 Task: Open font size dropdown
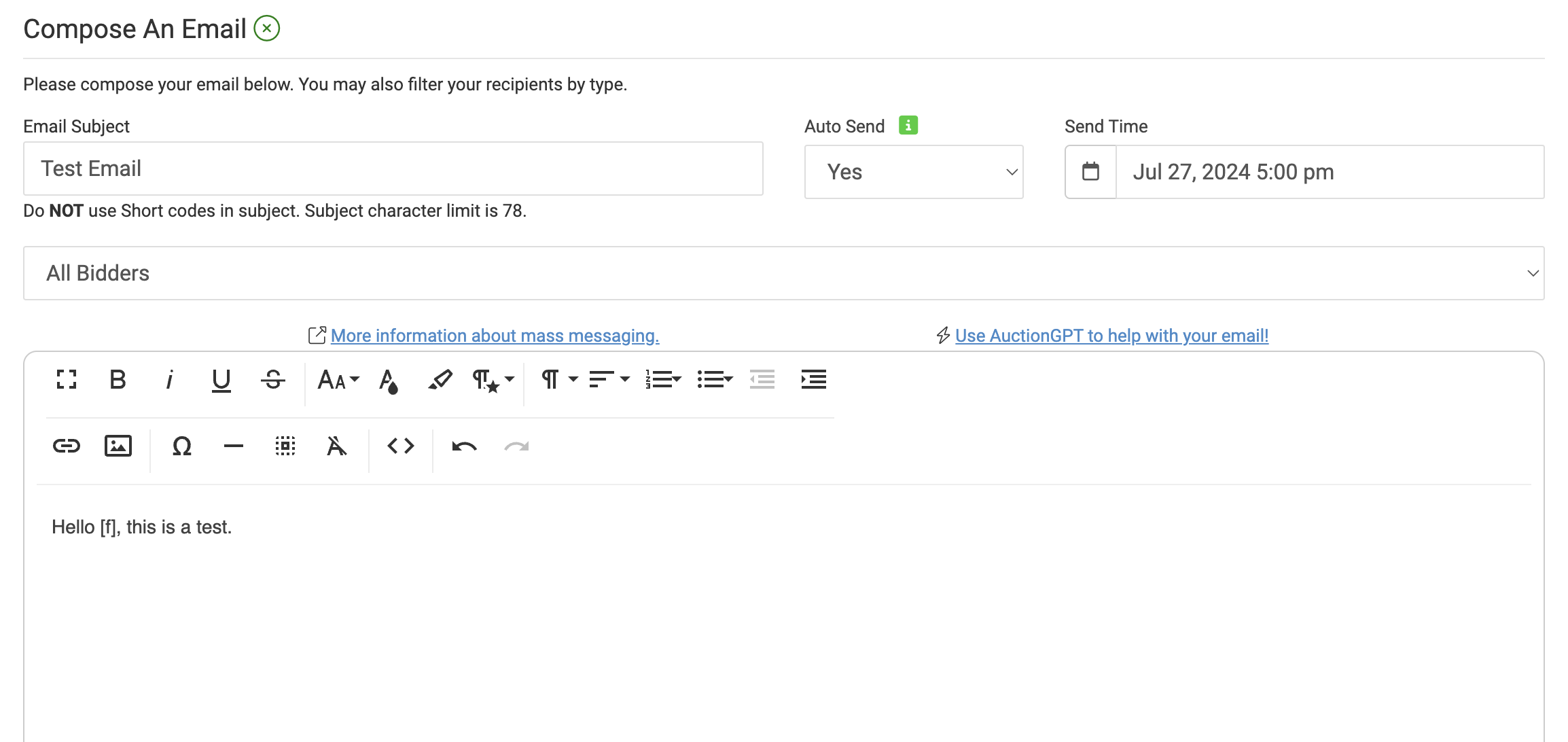point(338,379)
